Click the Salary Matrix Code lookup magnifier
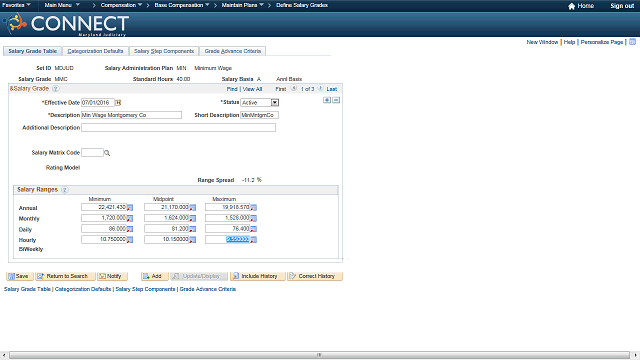This screenshot has width=640, height=360. point(107,153)
